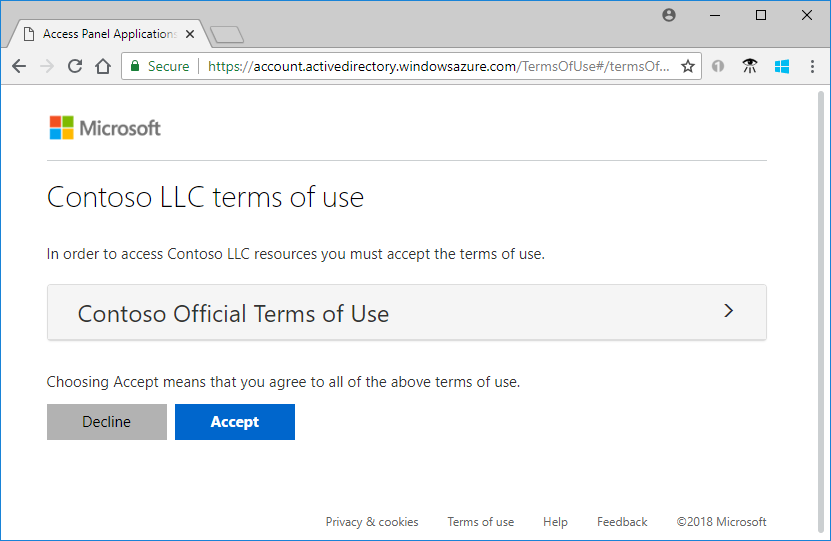Open the Privacy & cookies link
831x541 pixels.
[372, 522]
